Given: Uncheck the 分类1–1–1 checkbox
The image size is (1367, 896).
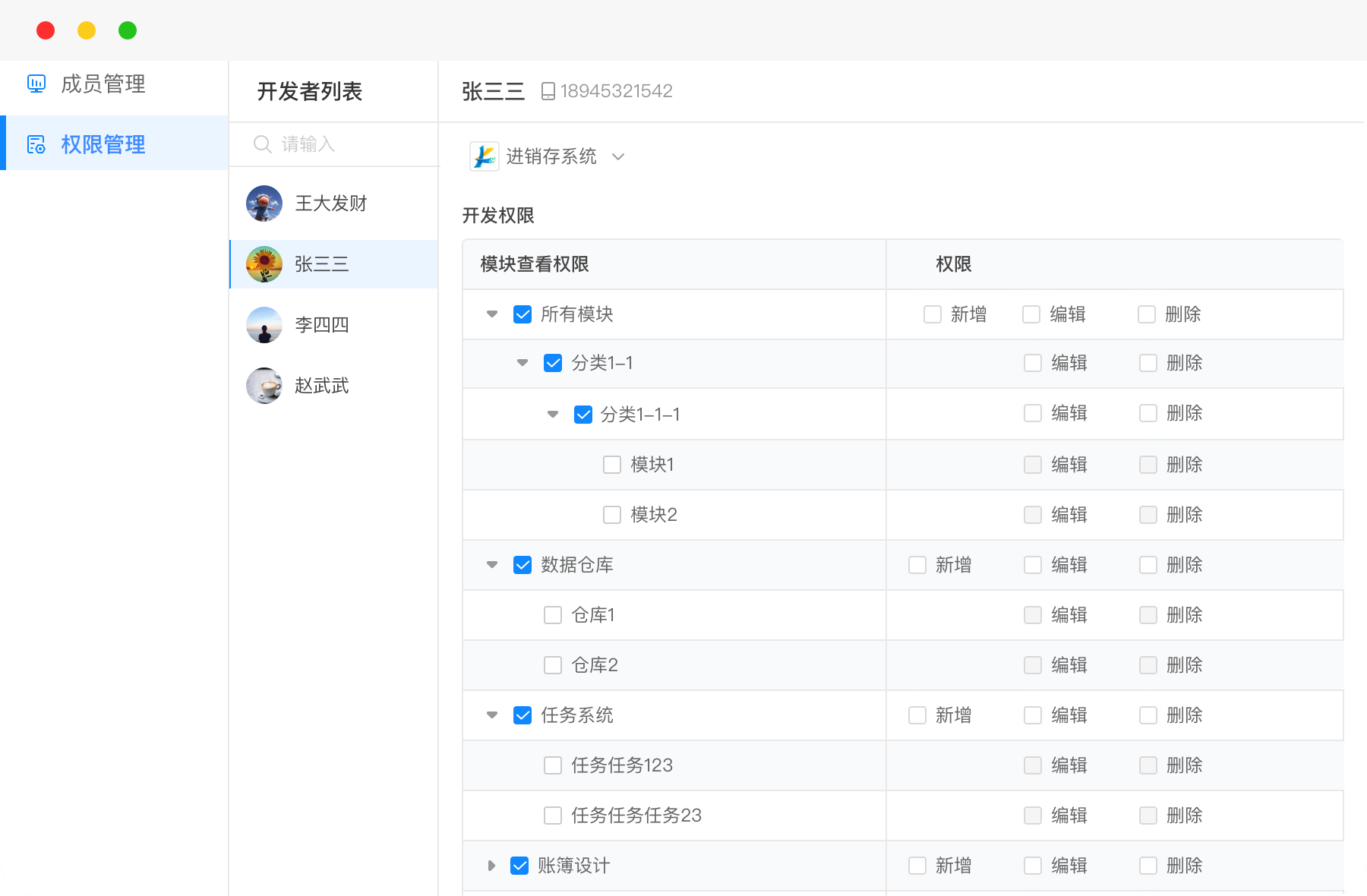Looking at the screenshot, I should coord(583,415).
